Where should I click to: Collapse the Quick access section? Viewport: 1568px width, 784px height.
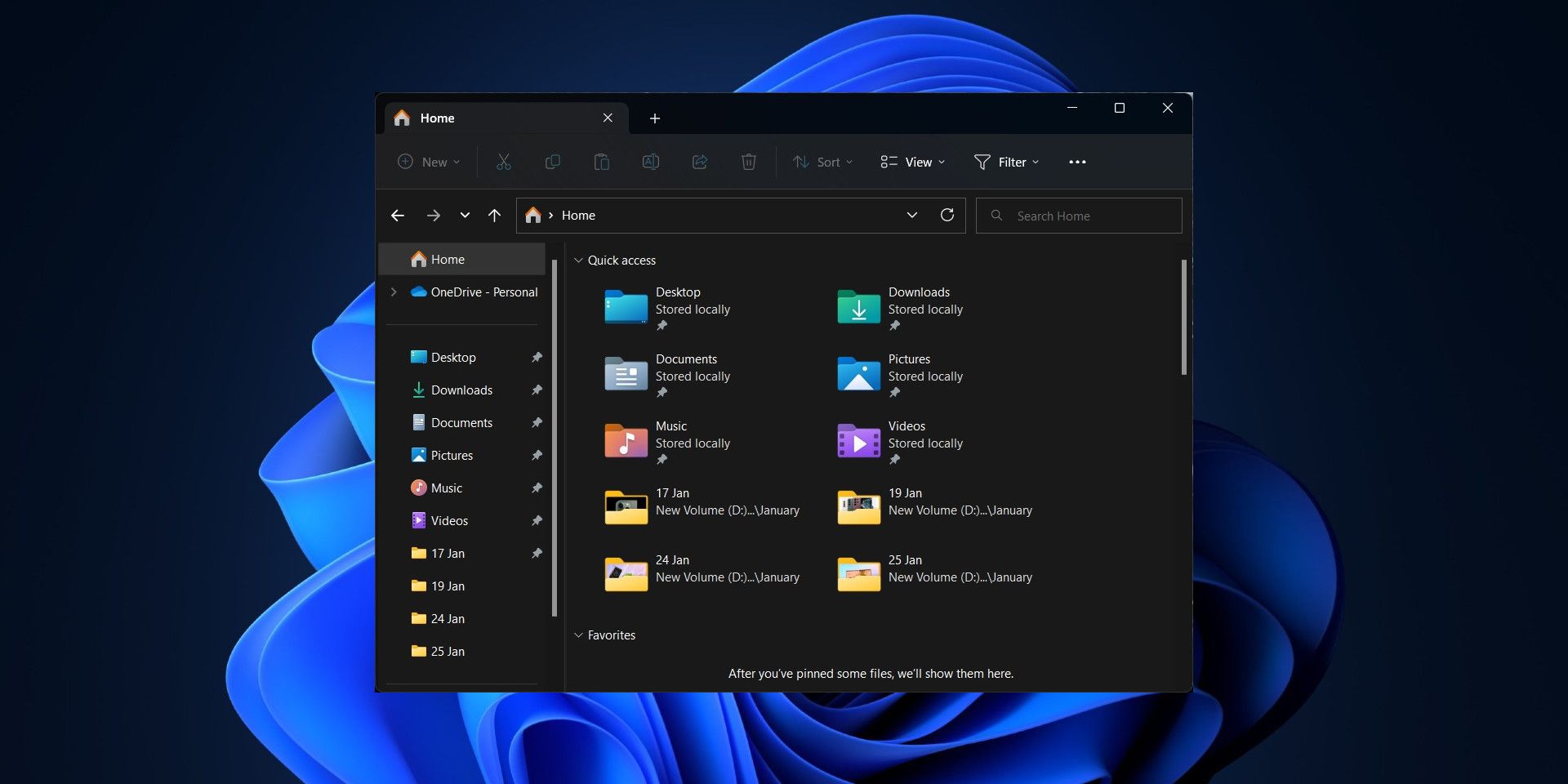point(579,260)
